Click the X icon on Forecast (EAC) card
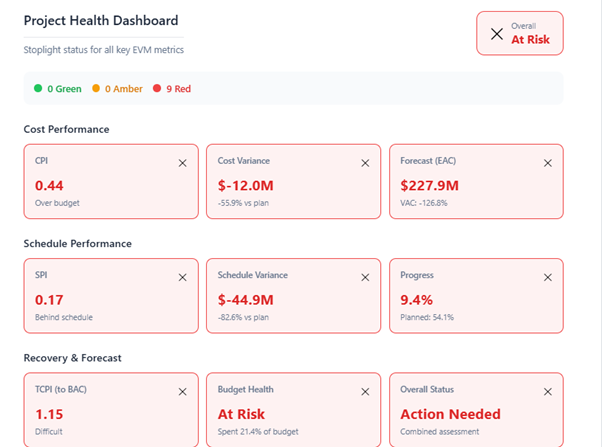The width and height of the screenshot is (602, 447). coord(547,162)
